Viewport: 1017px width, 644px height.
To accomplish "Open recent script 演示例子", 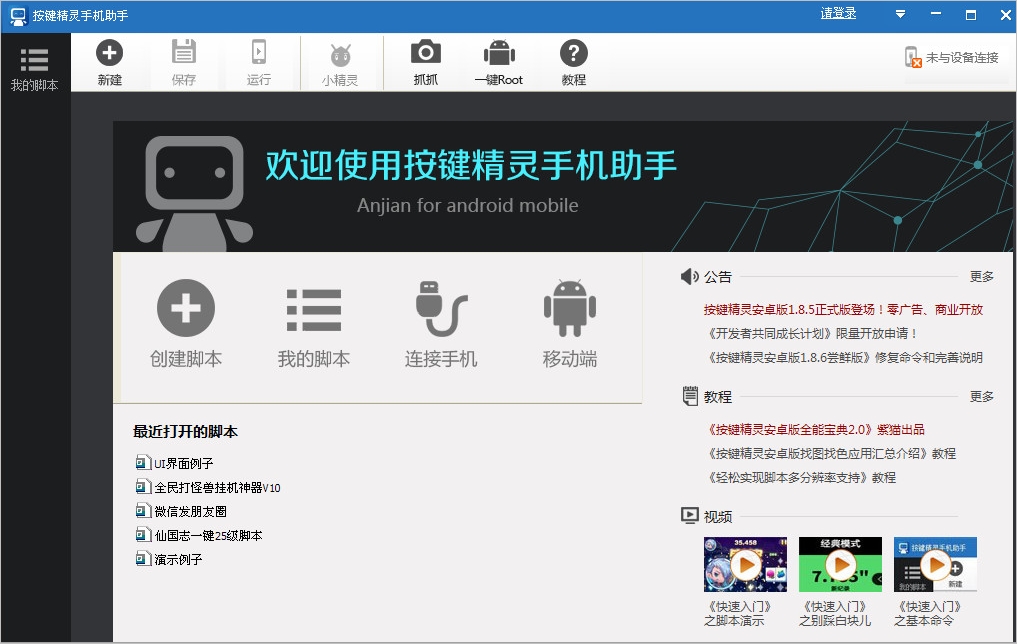I will [178, 559].
